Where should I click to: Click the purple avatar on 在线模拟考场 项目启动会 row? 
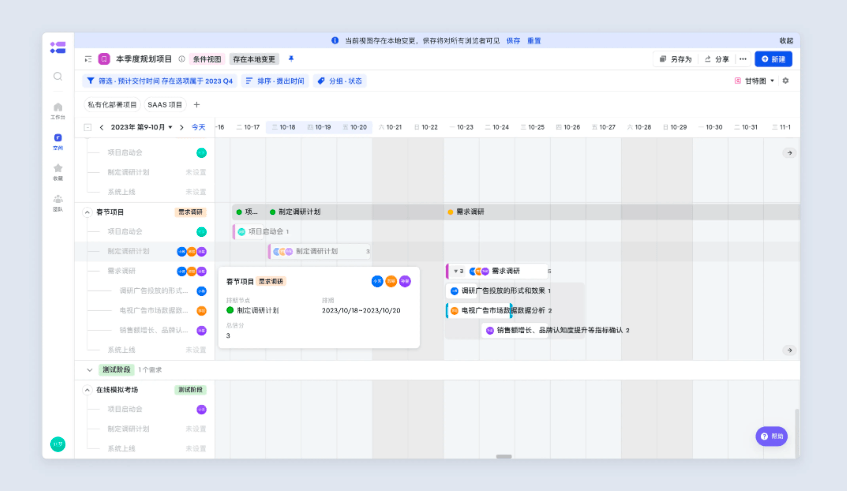(201, 409)
